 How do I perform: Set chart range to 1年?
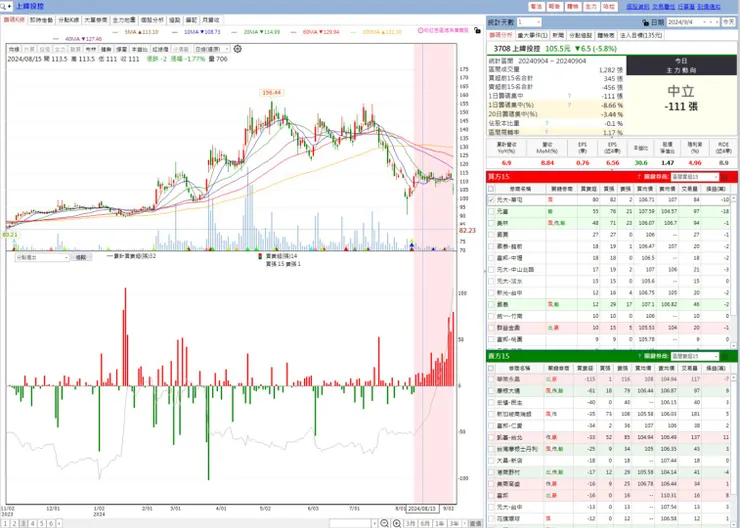[439, 523]
